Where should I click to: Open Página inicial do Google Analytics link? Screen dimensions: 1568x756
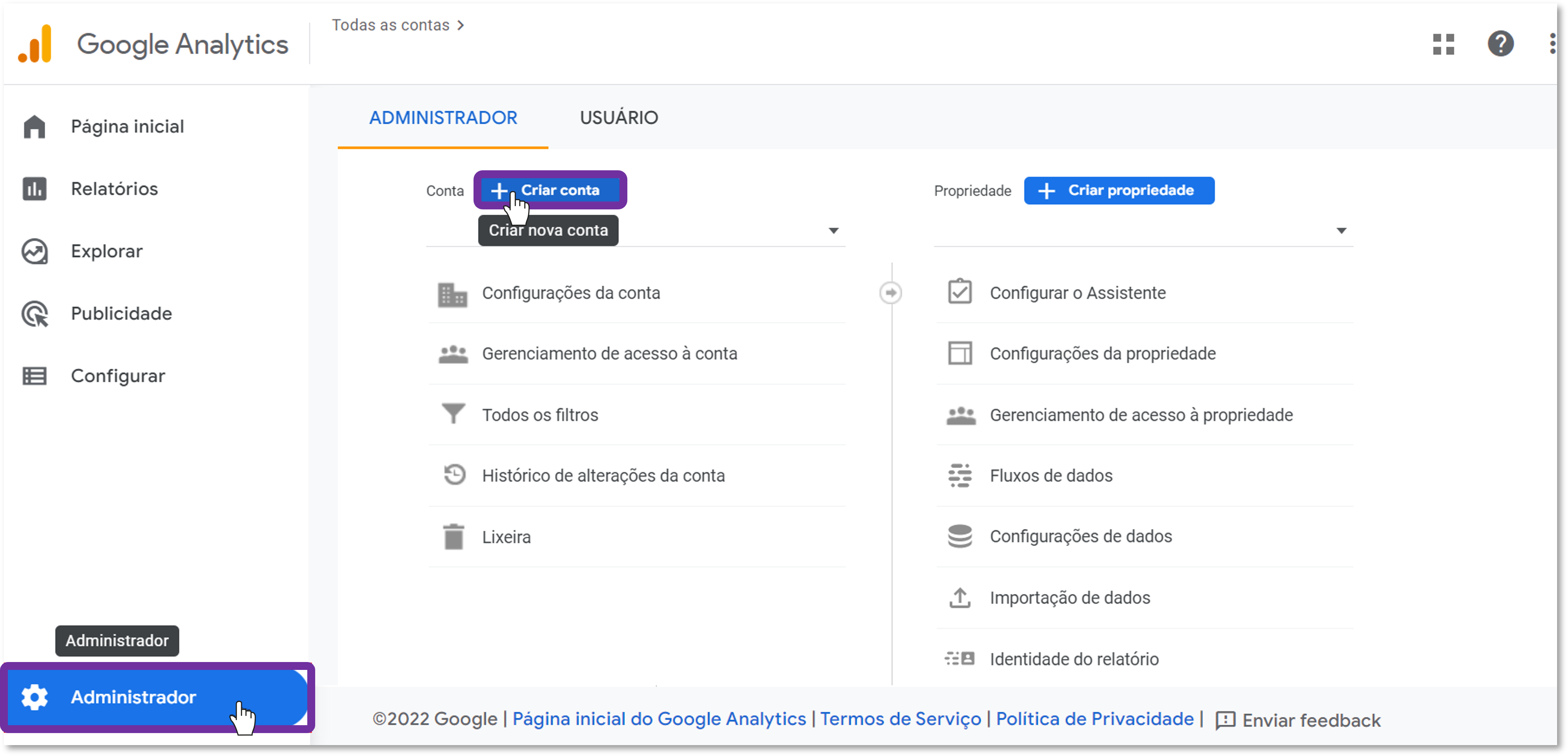[x=659, y=720]
